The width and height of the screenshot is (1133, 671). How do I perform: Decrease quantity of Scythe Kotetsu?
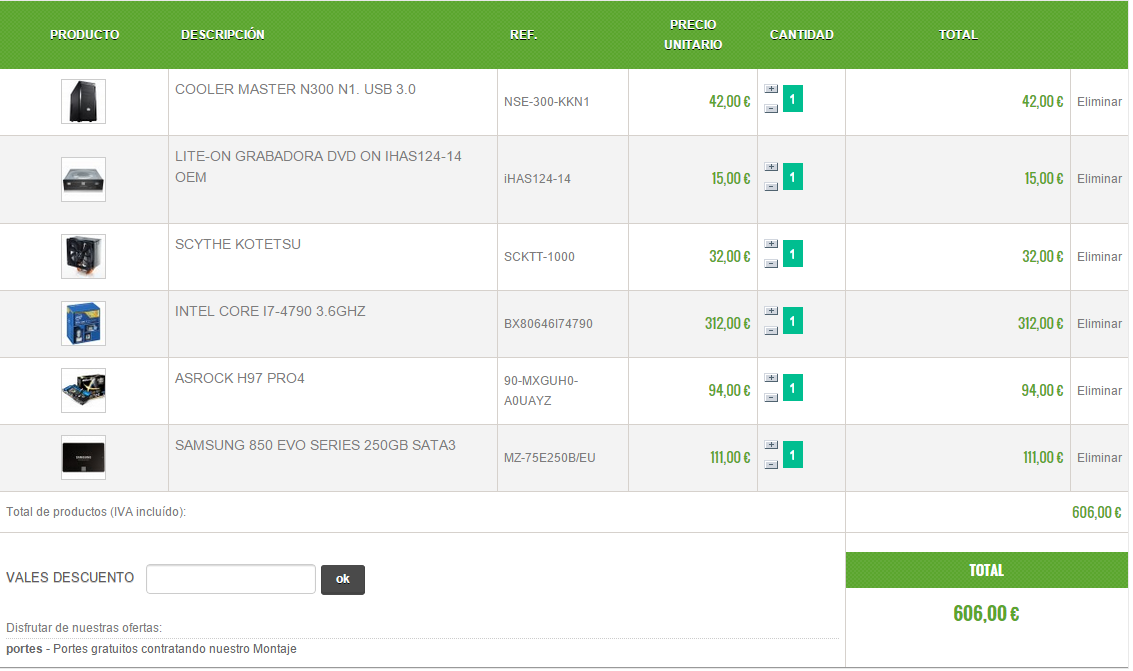[x=771, y=264]
